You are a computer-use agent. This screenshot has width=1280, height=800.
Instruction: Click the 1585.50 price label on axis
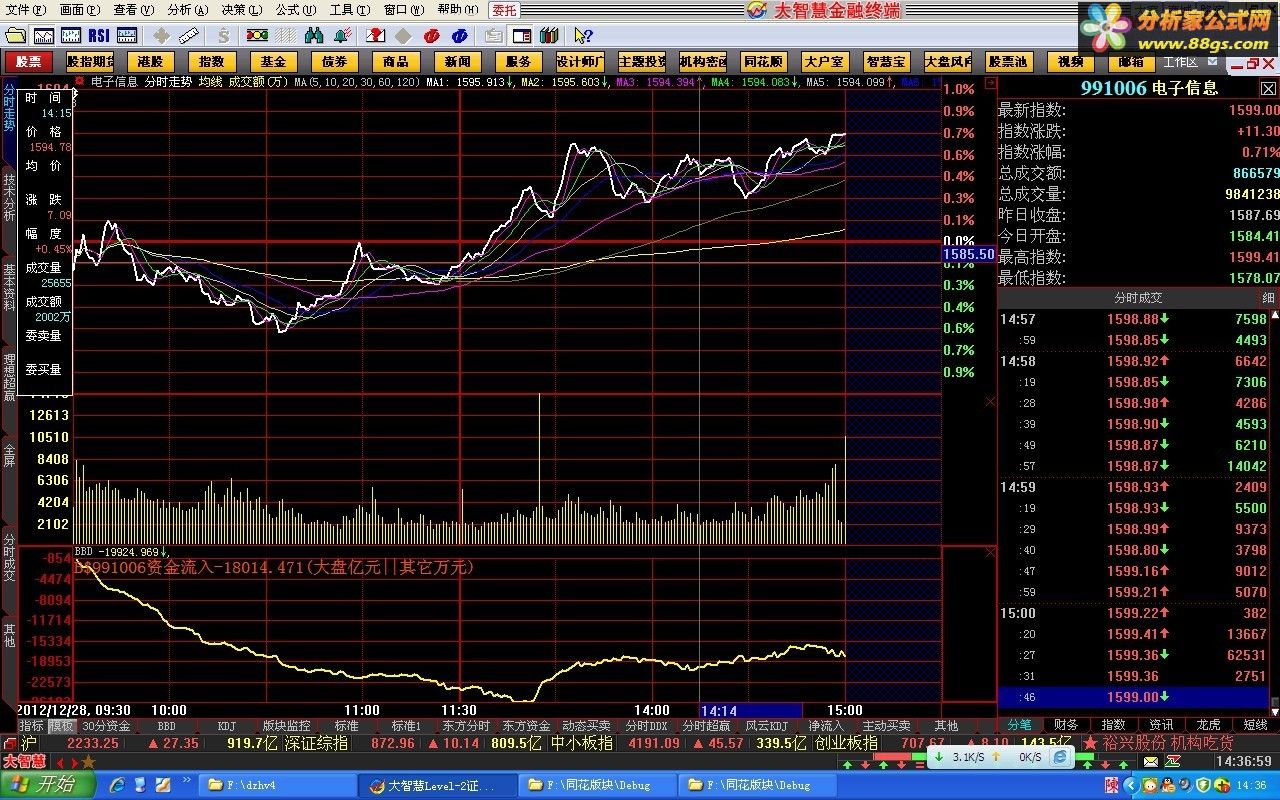969,254
